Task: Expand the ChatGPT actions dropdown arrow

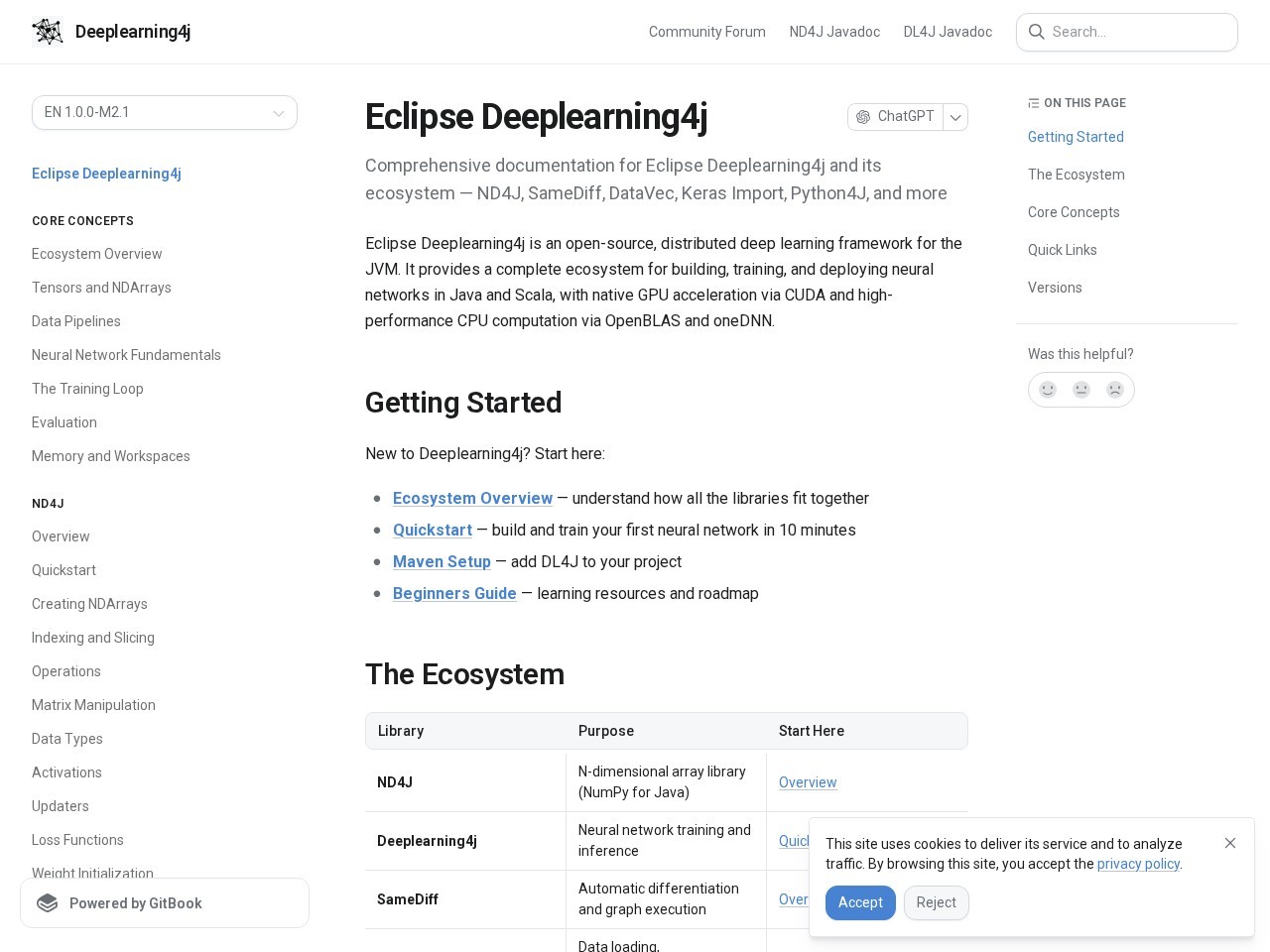Action: tap(955, 117)
